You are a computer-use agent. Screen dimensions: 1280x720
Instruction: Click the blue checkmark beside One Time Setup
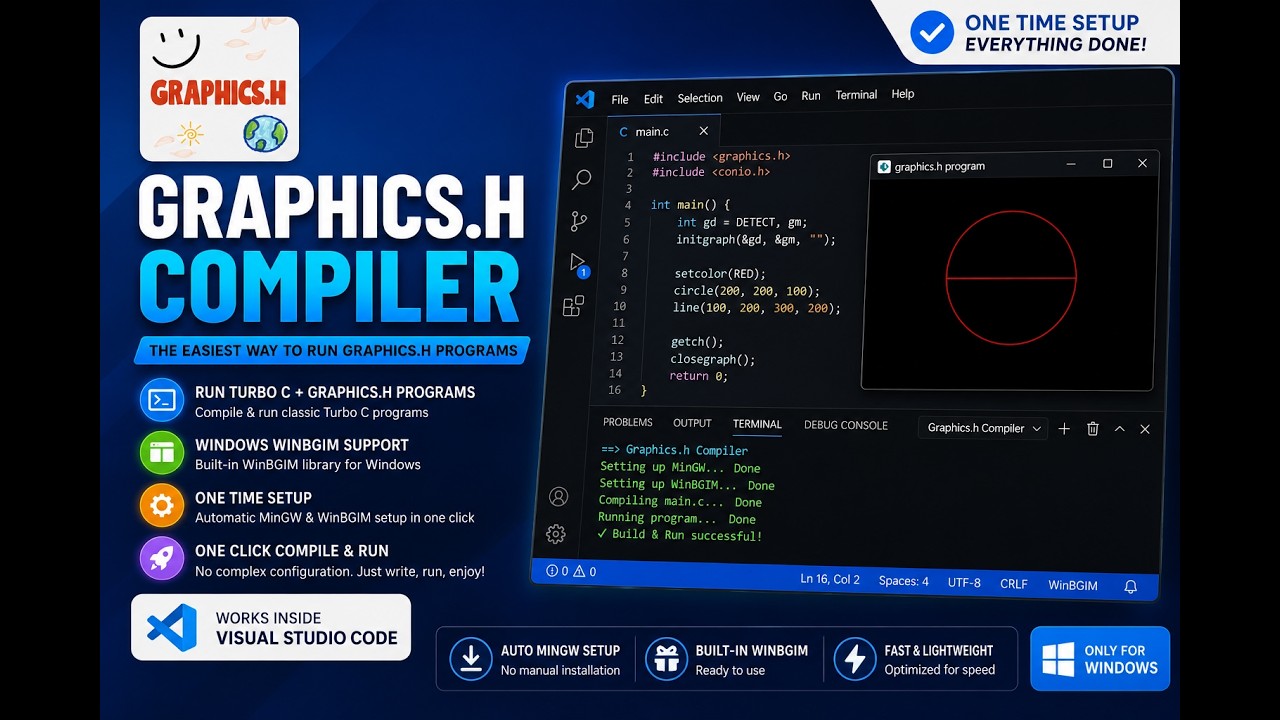coord(931,33)
